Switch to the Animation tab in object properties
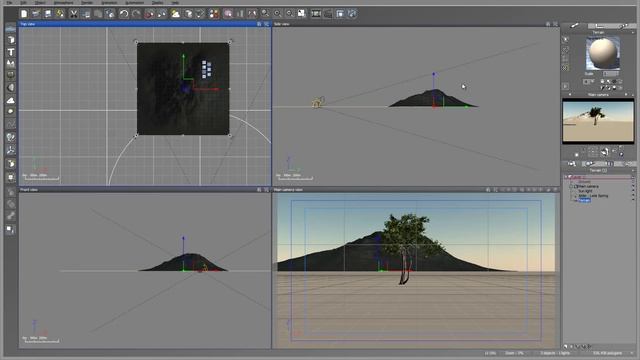This screenshot has height=360, width=640. (x=623, y=26)
